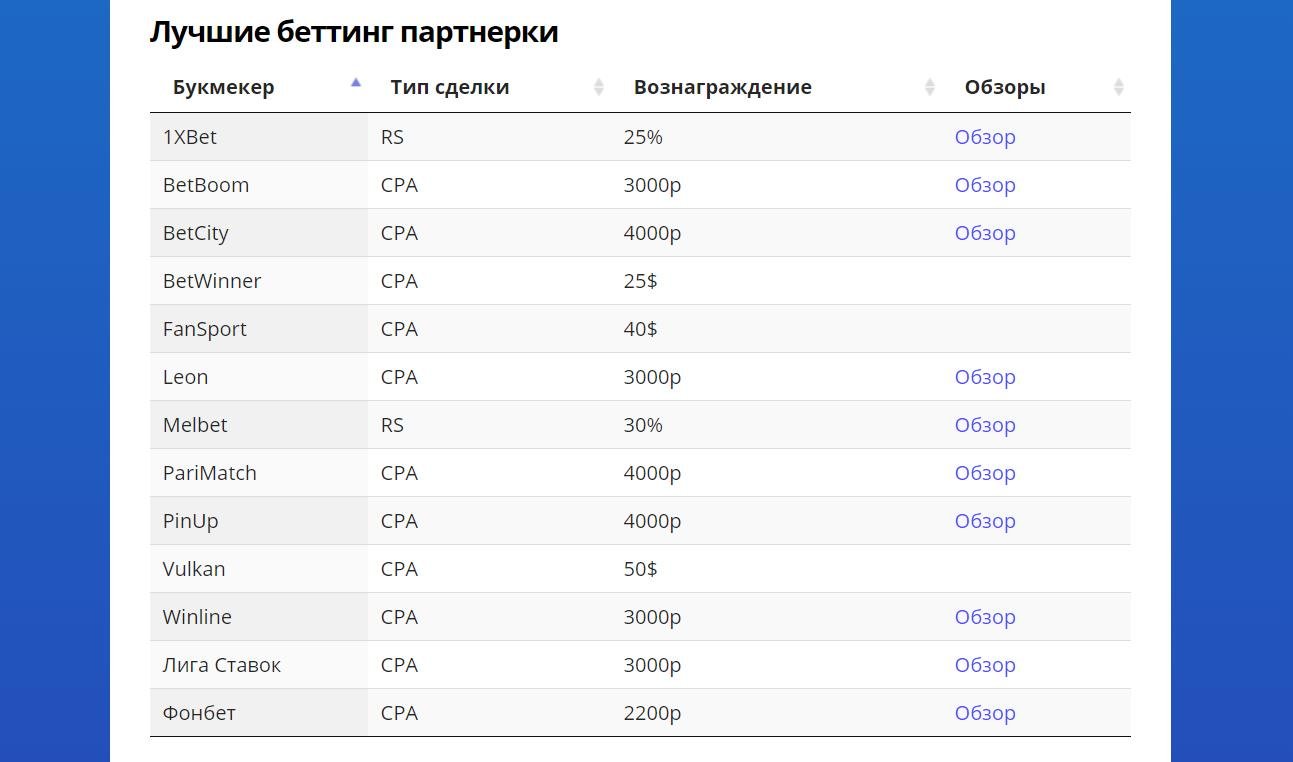
Task: Click the sort icon beside Вознаграждение header
Action: (930, 86)
